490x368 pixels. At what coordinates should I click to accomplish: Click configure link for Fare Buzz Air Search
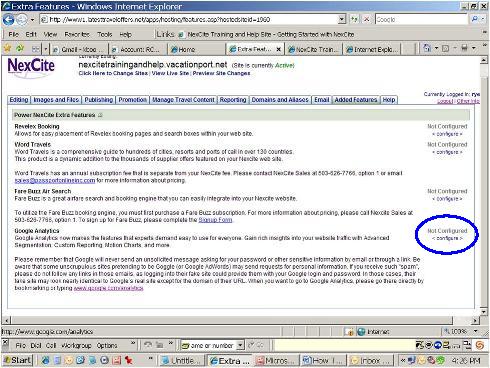[447, 199]
